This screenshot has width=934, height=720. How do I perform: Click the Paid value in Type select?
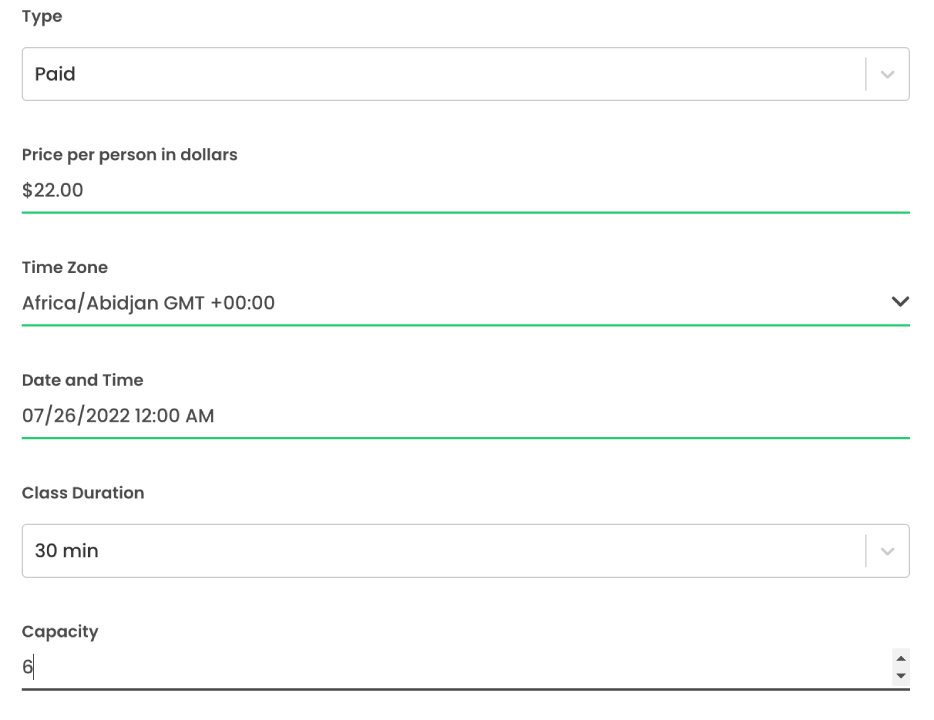(x=55, y=74)
